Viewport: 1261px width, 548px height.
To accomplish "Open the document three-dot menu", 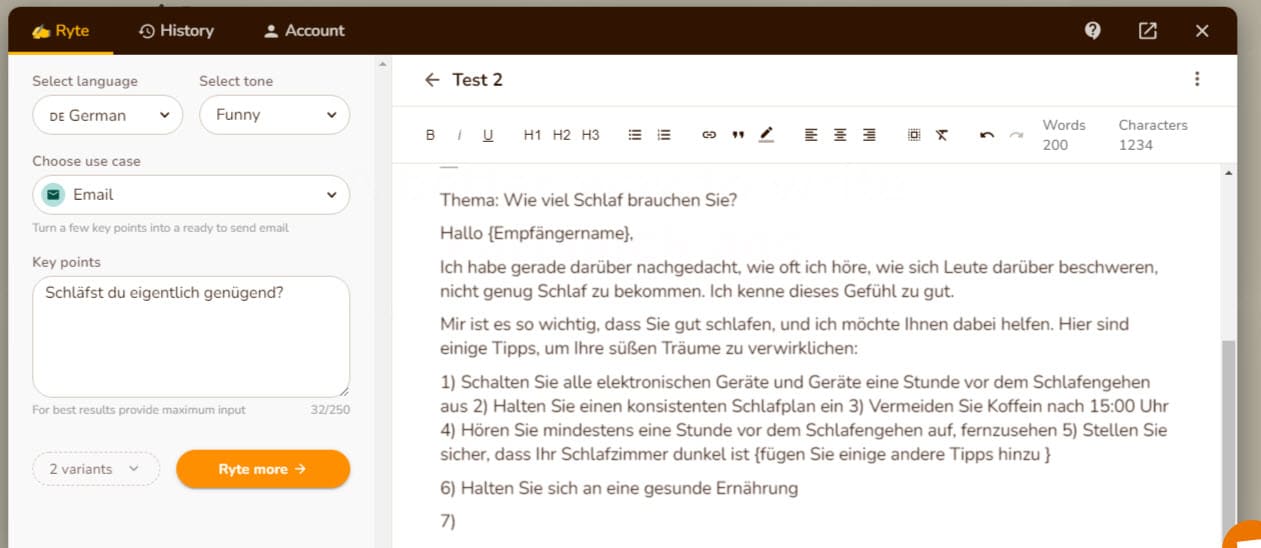I will [1197, 79].
